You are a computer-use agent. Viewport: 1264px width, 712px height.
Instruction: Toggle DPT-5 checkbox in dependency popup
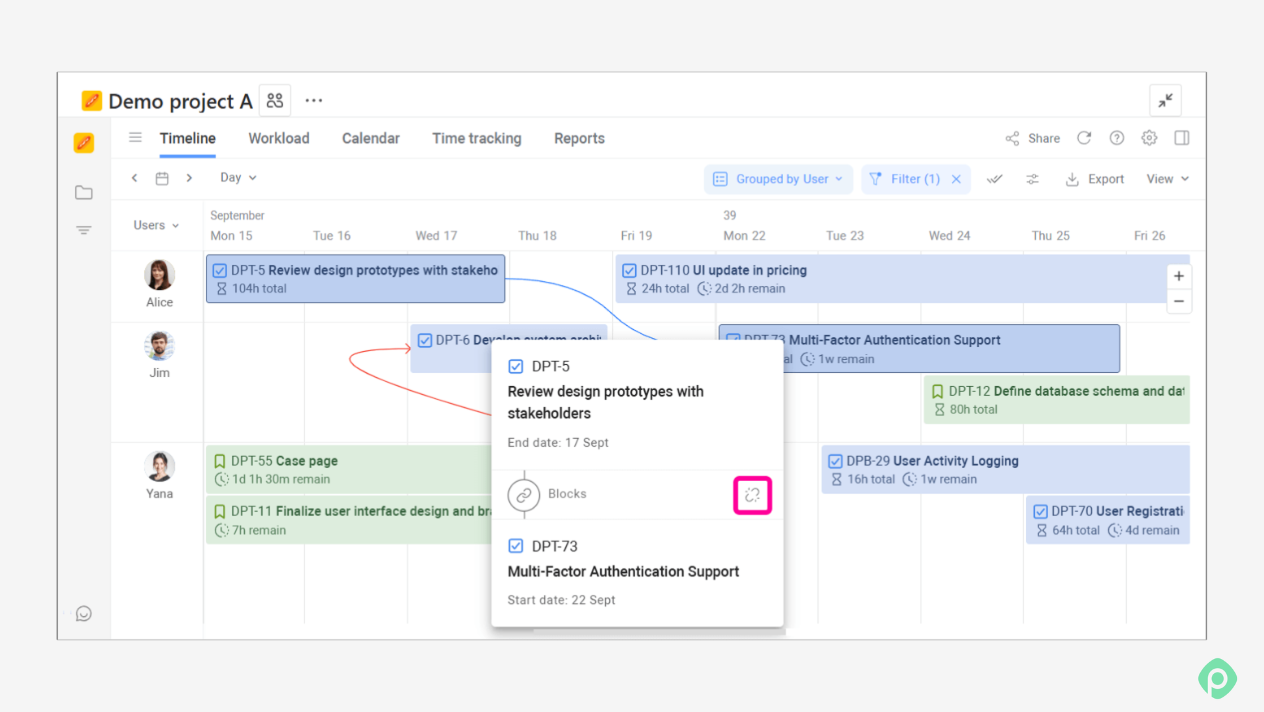516,366
